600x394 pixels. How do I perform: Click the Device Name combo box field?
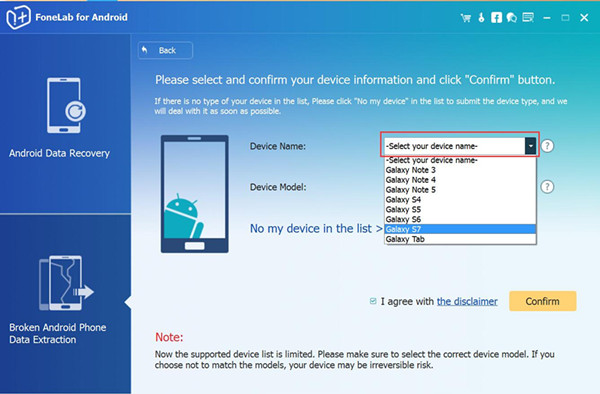click(x=460, y=146)
